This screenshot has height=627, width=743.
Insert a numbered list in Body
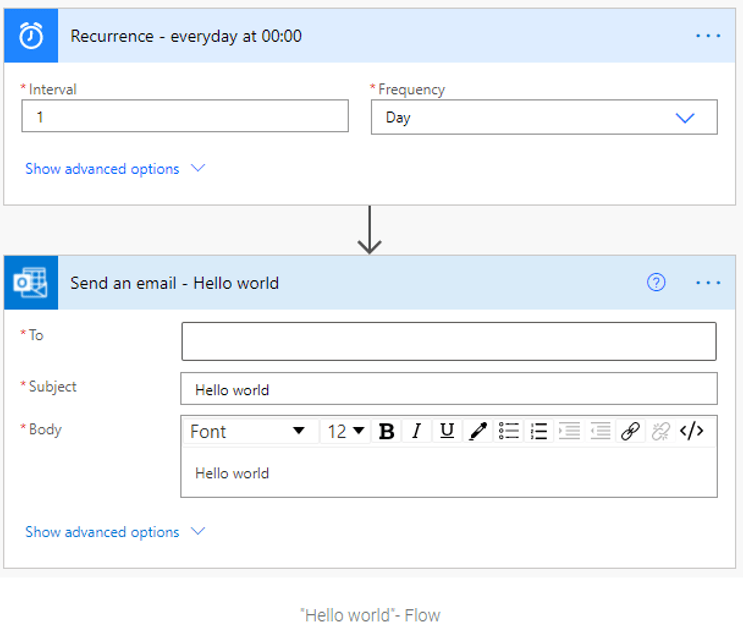pyautogui.click(x=539, y=431)
